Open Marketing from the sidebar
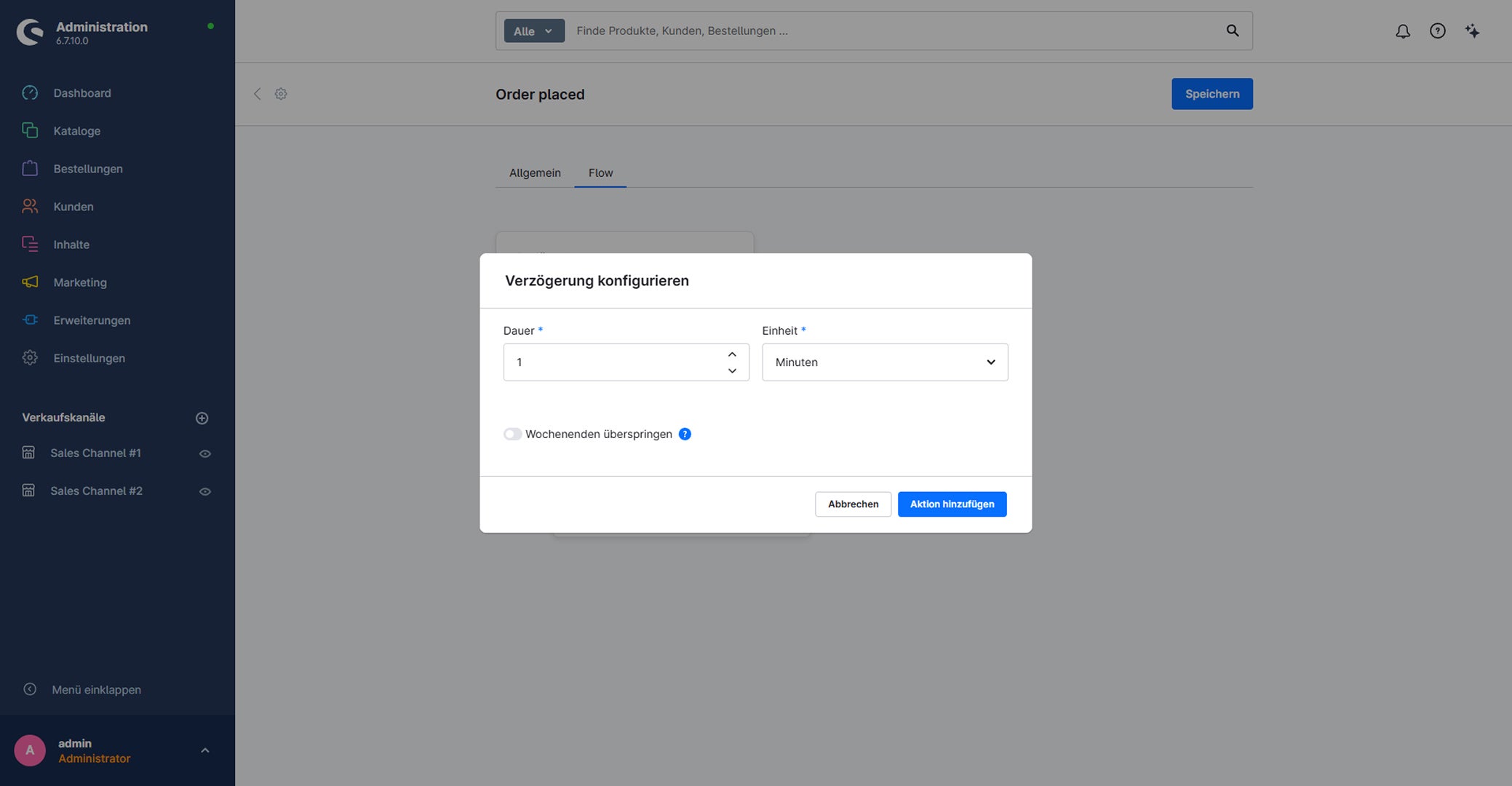The width and height of the screenshot is (1512, 786). [x=80, y=282]
